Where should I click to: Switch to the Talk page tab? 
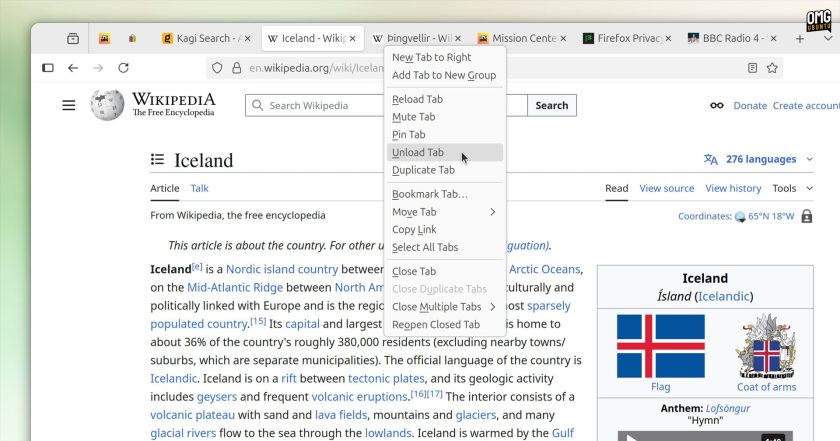pyautogui.click(x=199, y=188)
